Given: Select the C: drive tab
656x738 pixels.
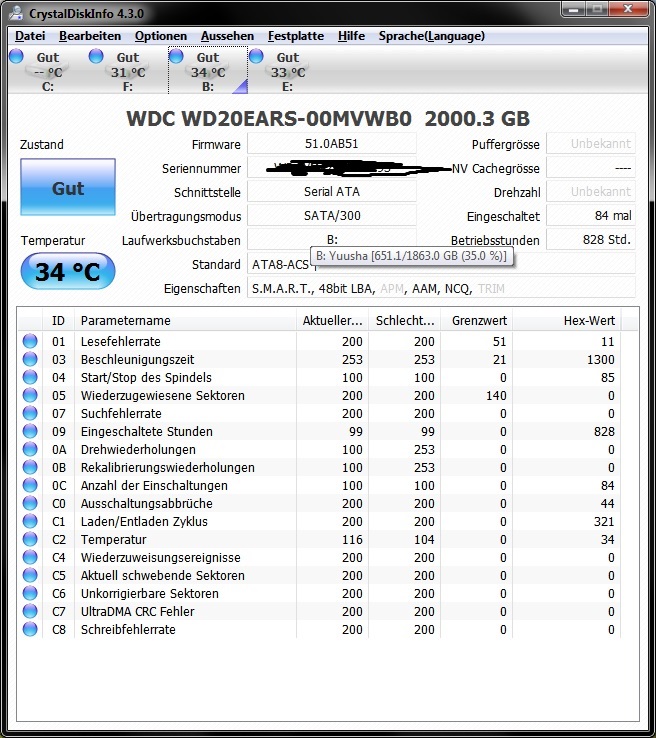Looking at the screenshot, I should 48,71.
